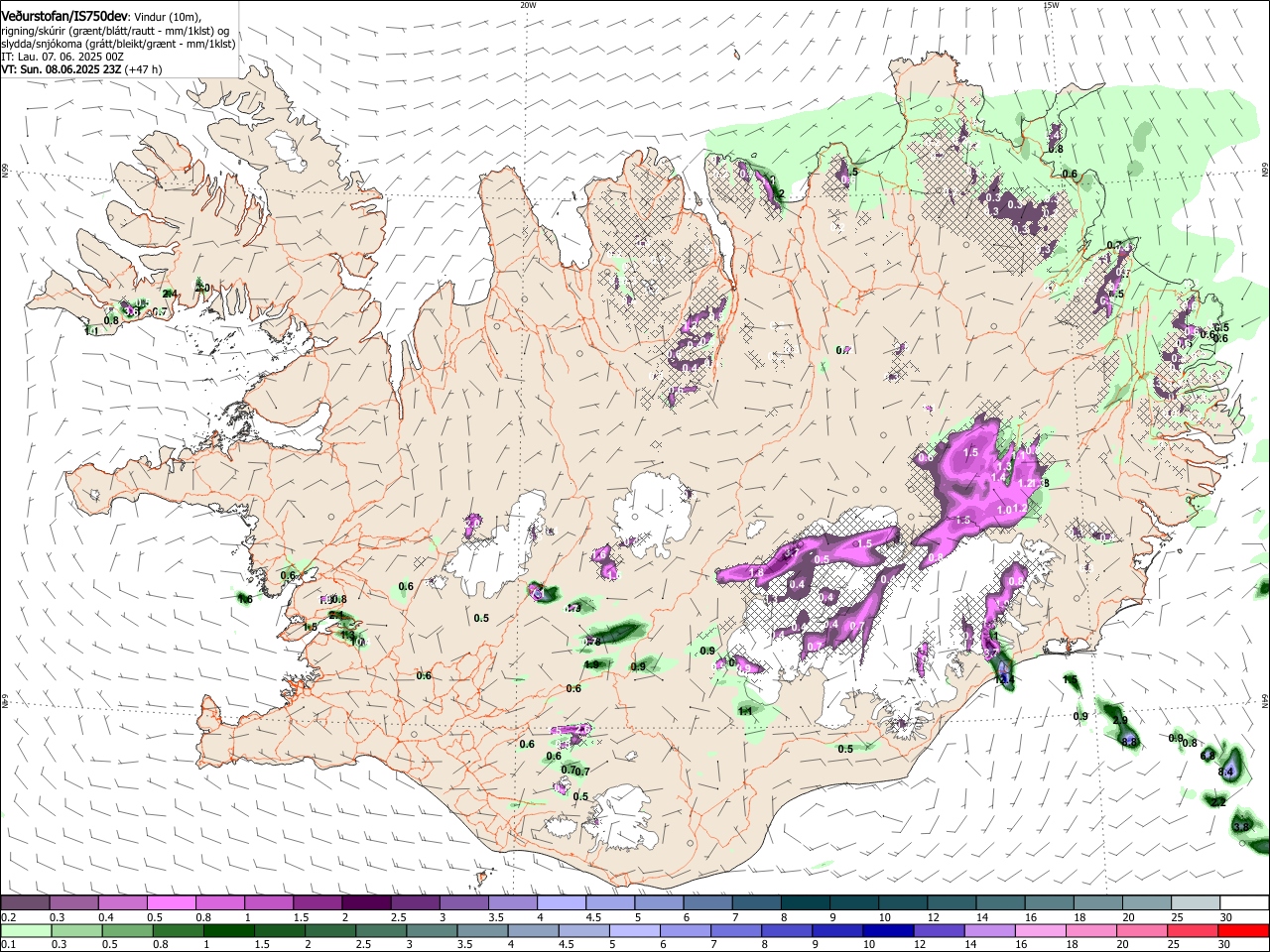Pick the bright red 30 swatch in the lower scale

(1244, 930)
